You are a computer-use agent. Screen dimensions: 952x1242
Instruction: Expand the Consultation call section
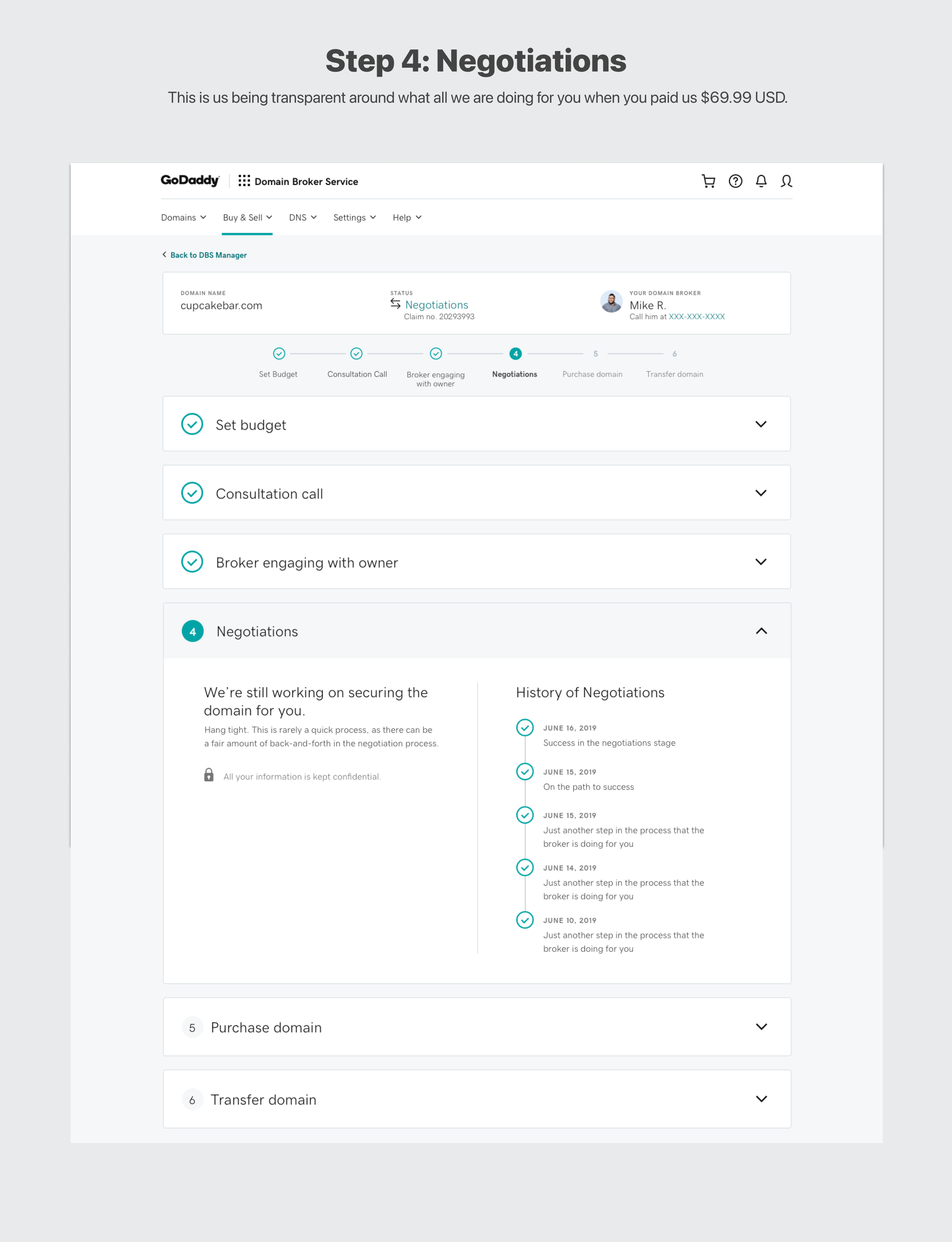click(760, 493)
